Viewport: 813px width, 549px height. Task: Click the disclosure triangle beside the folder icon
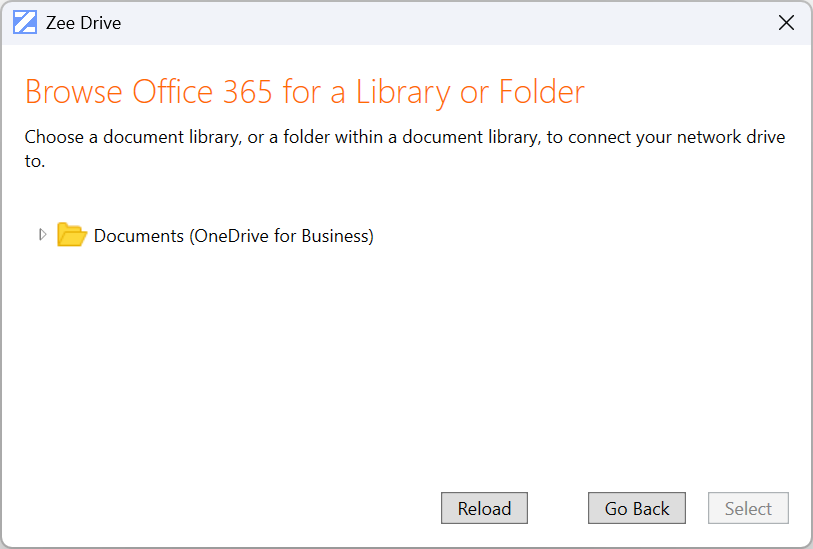[x=42, y=235]
